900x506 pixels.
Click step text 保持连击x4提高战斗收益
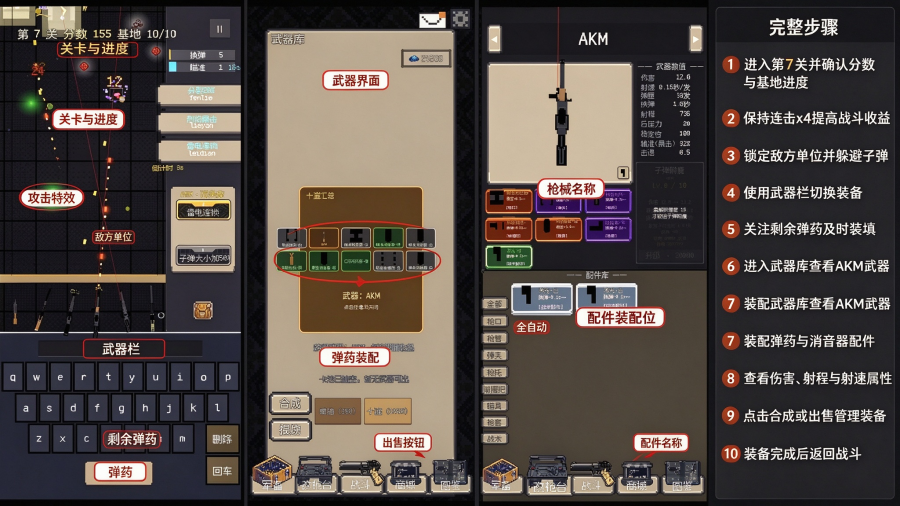(x=816, y=118)
